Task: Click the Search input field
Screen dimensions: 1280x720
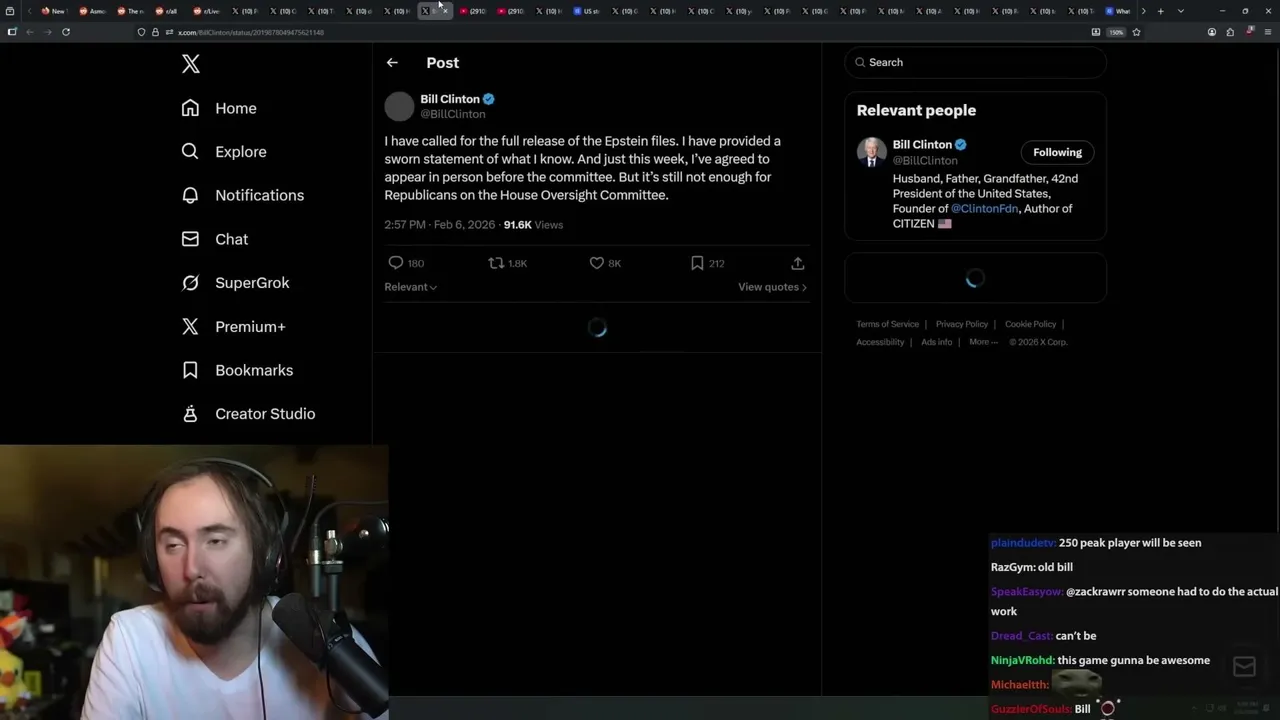Action: [976, 62]
